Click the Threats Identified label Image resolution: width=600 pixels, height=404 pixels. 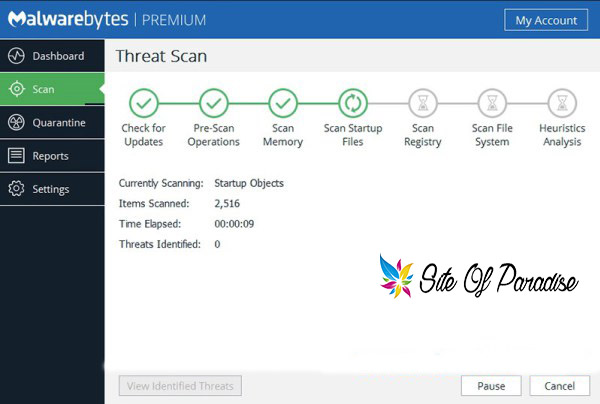click(160, 244)
